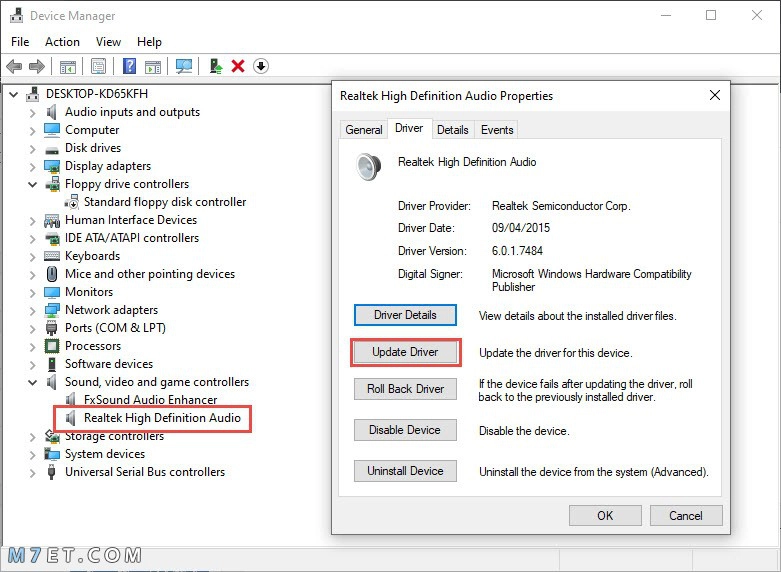
Task: Collapse Floppy drive controllers chevron
Action: (x=32, y=184)
